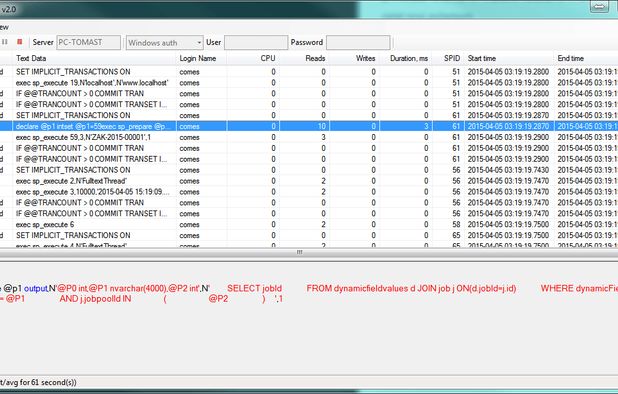Pause the trace with the pause icon

(5, 42)
